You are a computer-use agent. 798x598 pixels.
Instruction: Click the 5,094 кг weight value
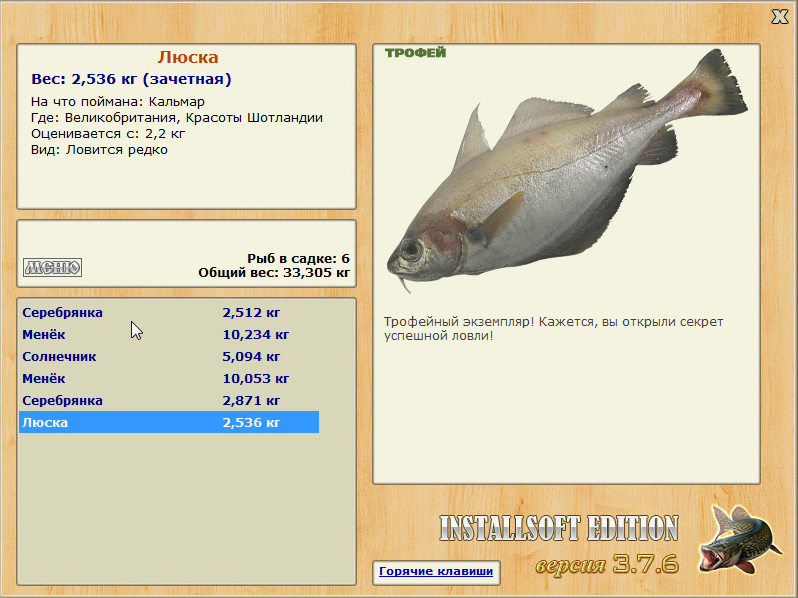pos(251,356)
